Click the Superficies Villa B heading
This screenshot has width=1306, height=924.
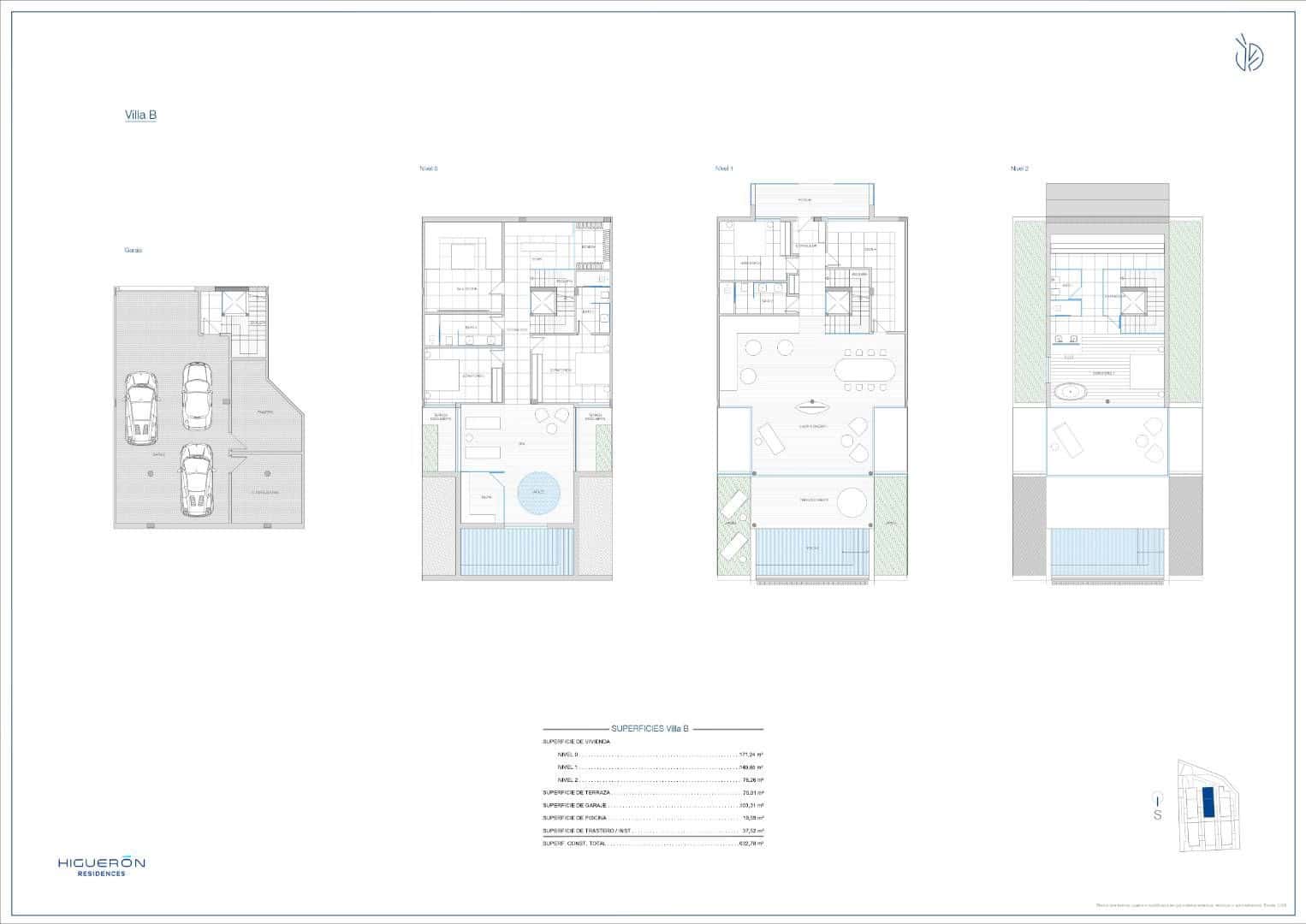click(650, 729)
